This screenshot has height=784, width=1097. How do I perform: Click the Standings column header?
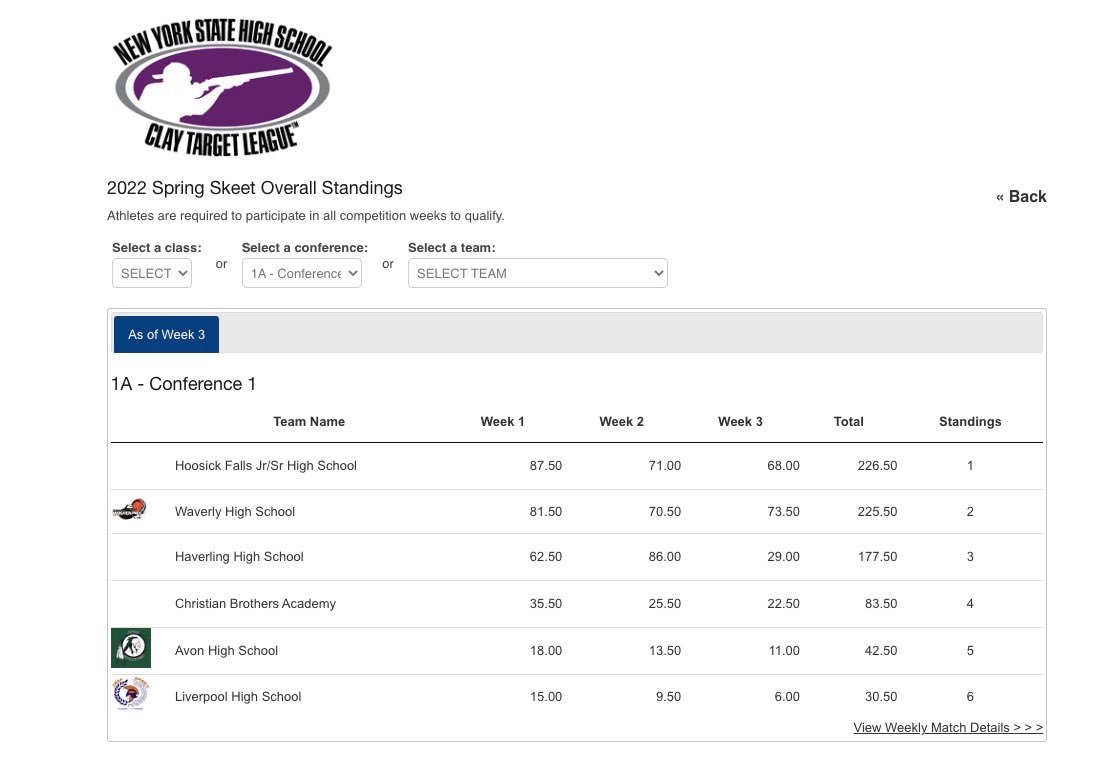[970, 422]
